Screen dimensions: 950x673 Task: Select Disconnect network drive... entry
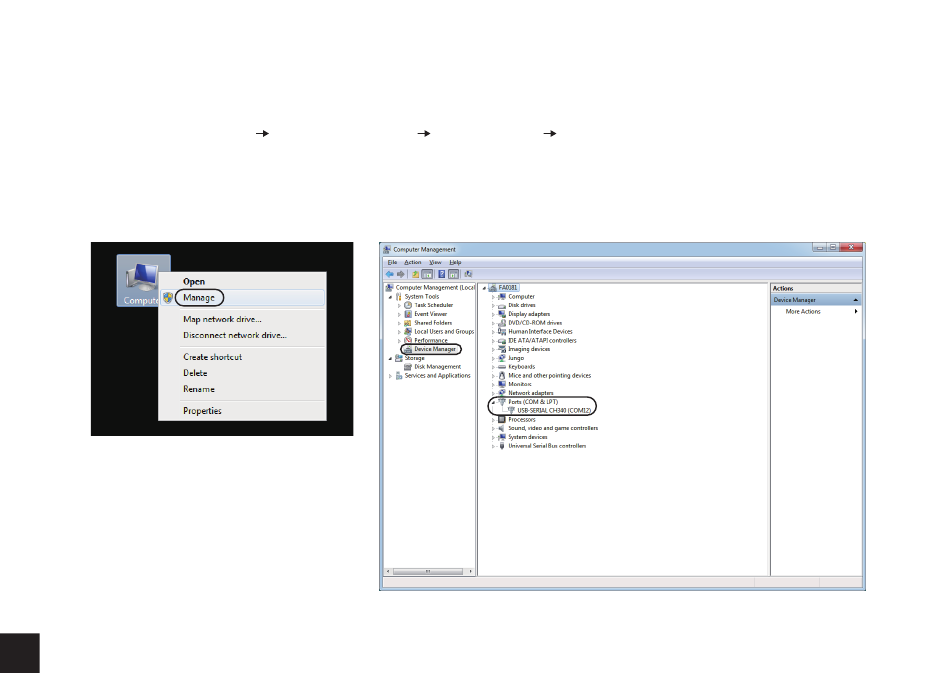[242, 335]
